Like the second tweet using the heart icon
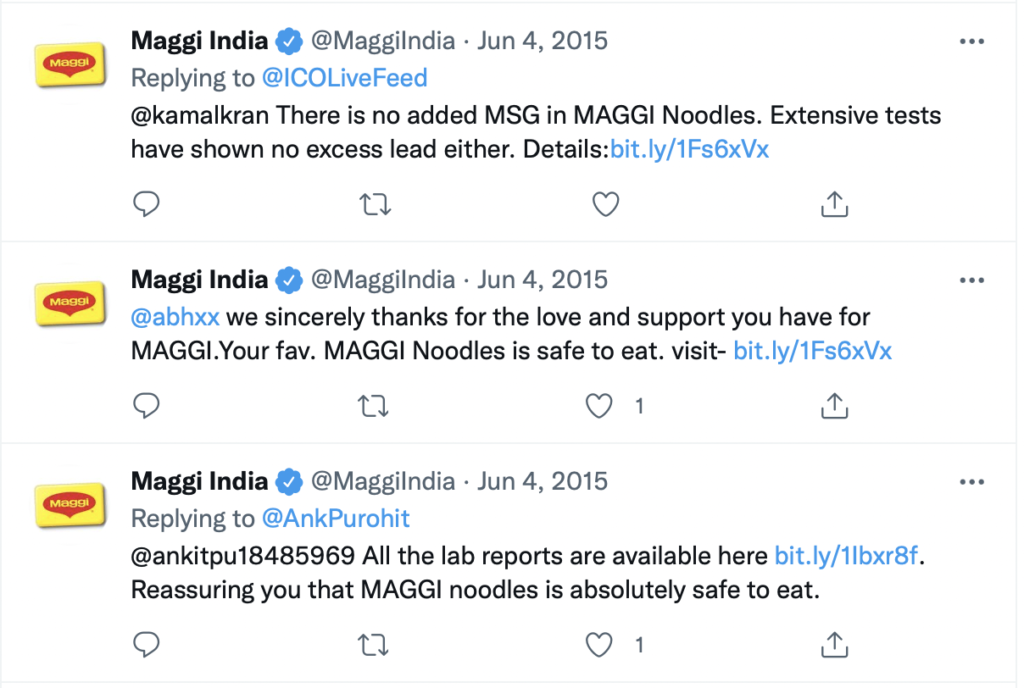This screenshot has height=688, width=1024. pyautogui.click(x=598, y=405)
